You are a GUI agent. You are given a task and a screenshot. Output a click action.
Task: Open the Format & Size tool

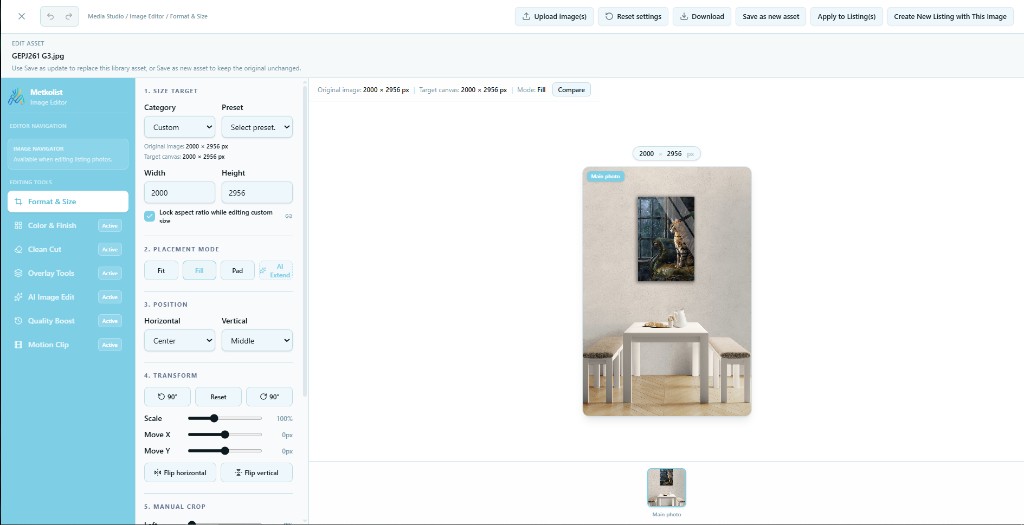[x=68, y=202]
